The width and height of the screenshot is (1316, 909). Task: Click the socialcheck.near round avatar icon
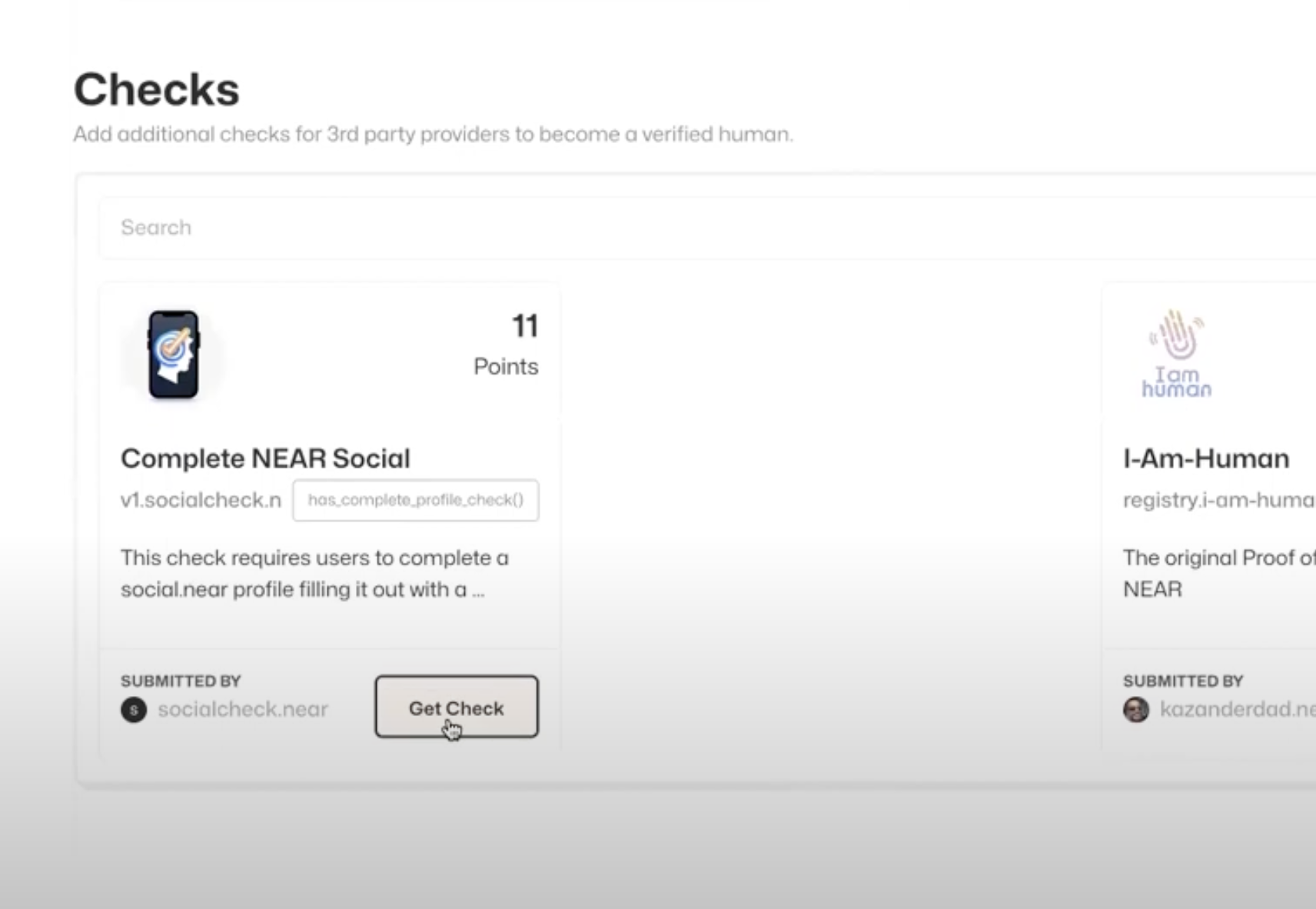[x=134, y=709]
